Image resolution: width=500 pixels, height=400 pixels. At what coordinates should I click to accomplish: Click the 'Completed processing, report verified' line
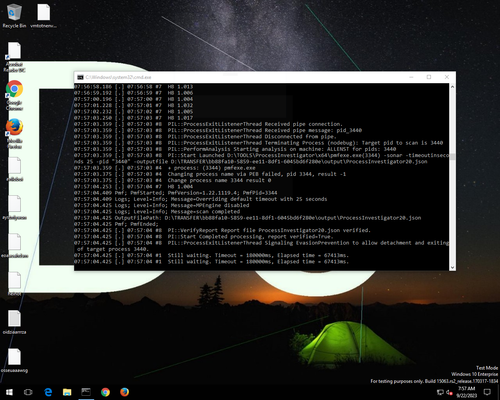(x=204, y=237)
